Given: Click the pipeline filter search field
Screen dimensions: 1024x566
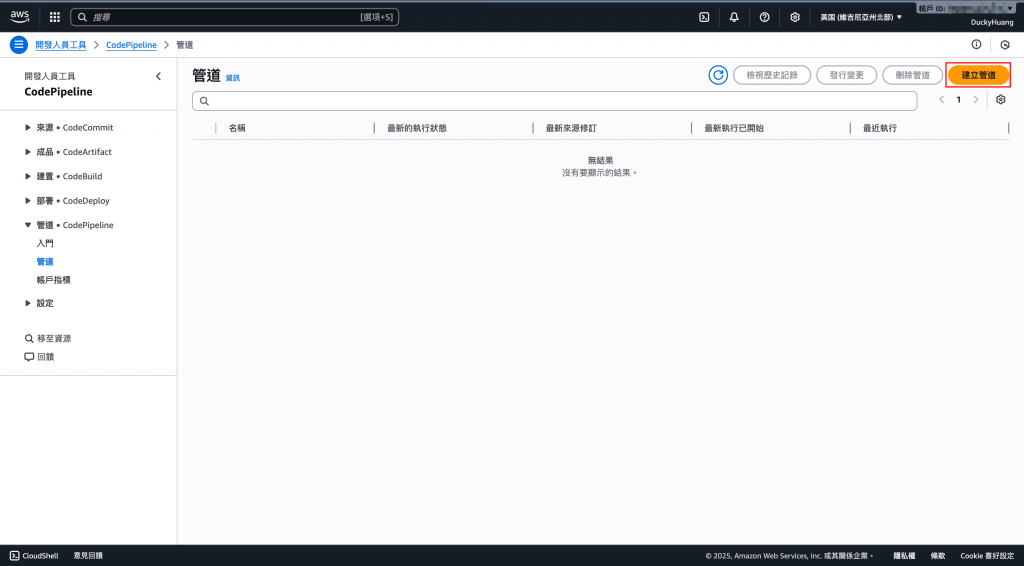Looking at the screenshot, I should [x=554, y=101].
